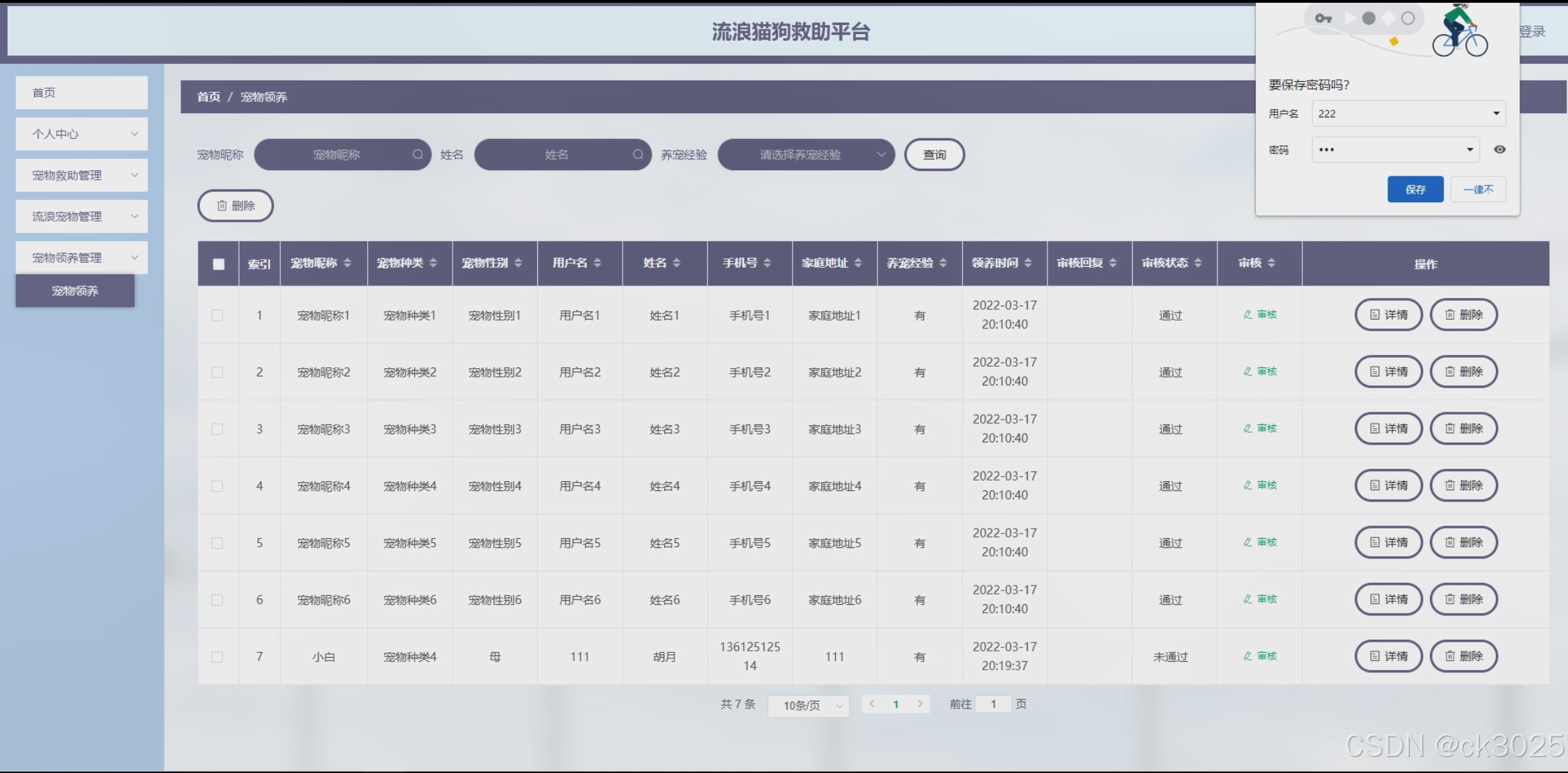1568x773 pixels.
Task: Toggle select-all checkbox in table header
Action: 219,264
